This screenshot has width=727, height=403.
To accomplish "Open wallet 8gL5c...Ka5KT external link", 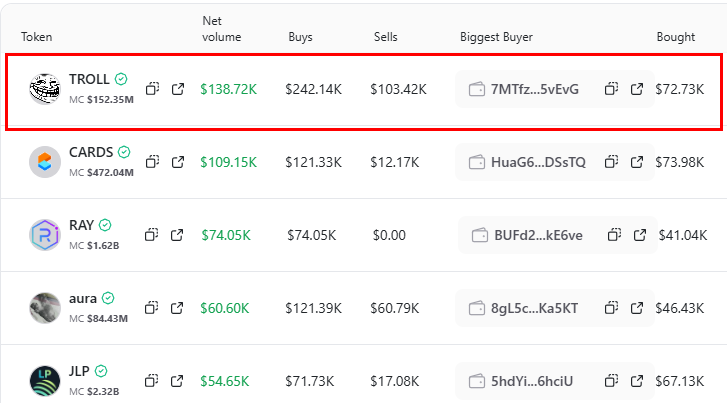I will coord(637,307).
